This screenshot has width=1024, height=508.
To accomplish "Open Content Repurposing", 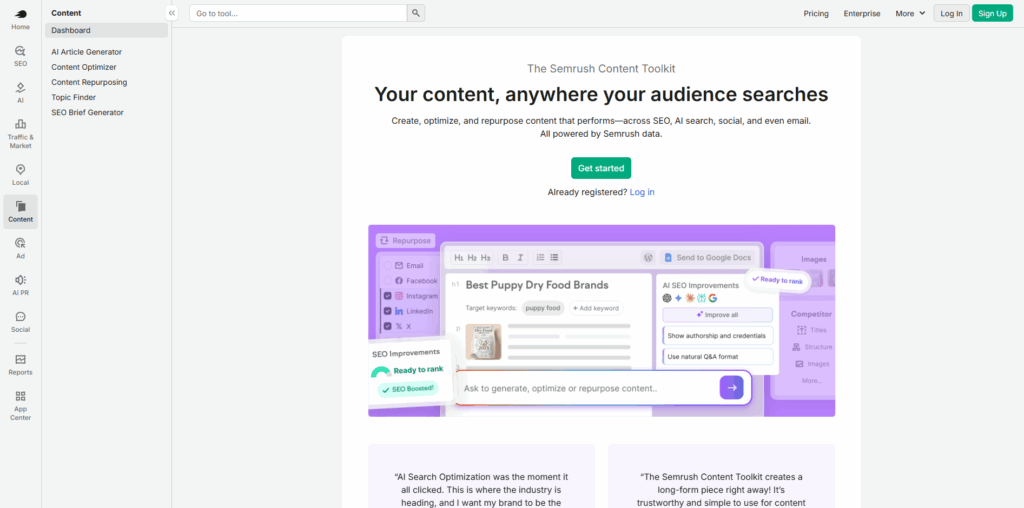I will (x=89, y=82).
